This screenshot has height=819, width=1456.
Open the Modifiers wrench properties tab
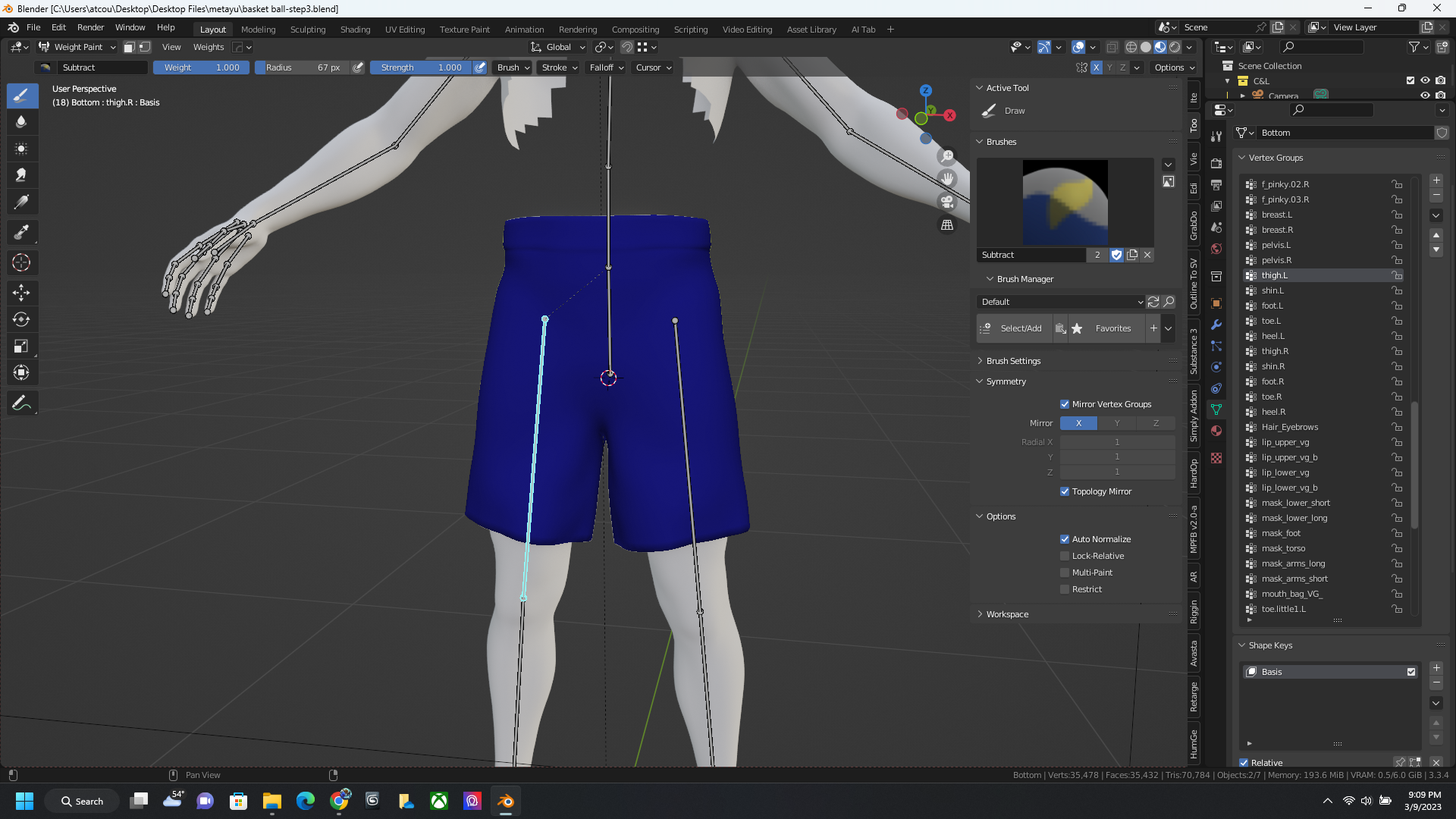[1216, 325]
